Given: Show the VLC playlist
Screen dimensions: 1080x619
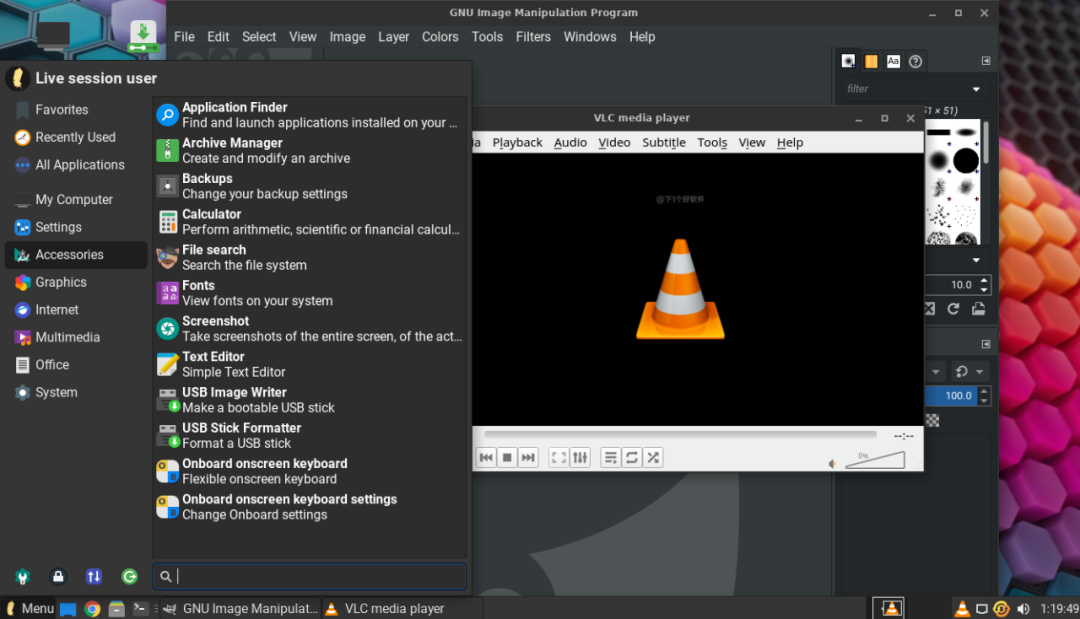Looking at the screenshot, I should coord(611,458).
